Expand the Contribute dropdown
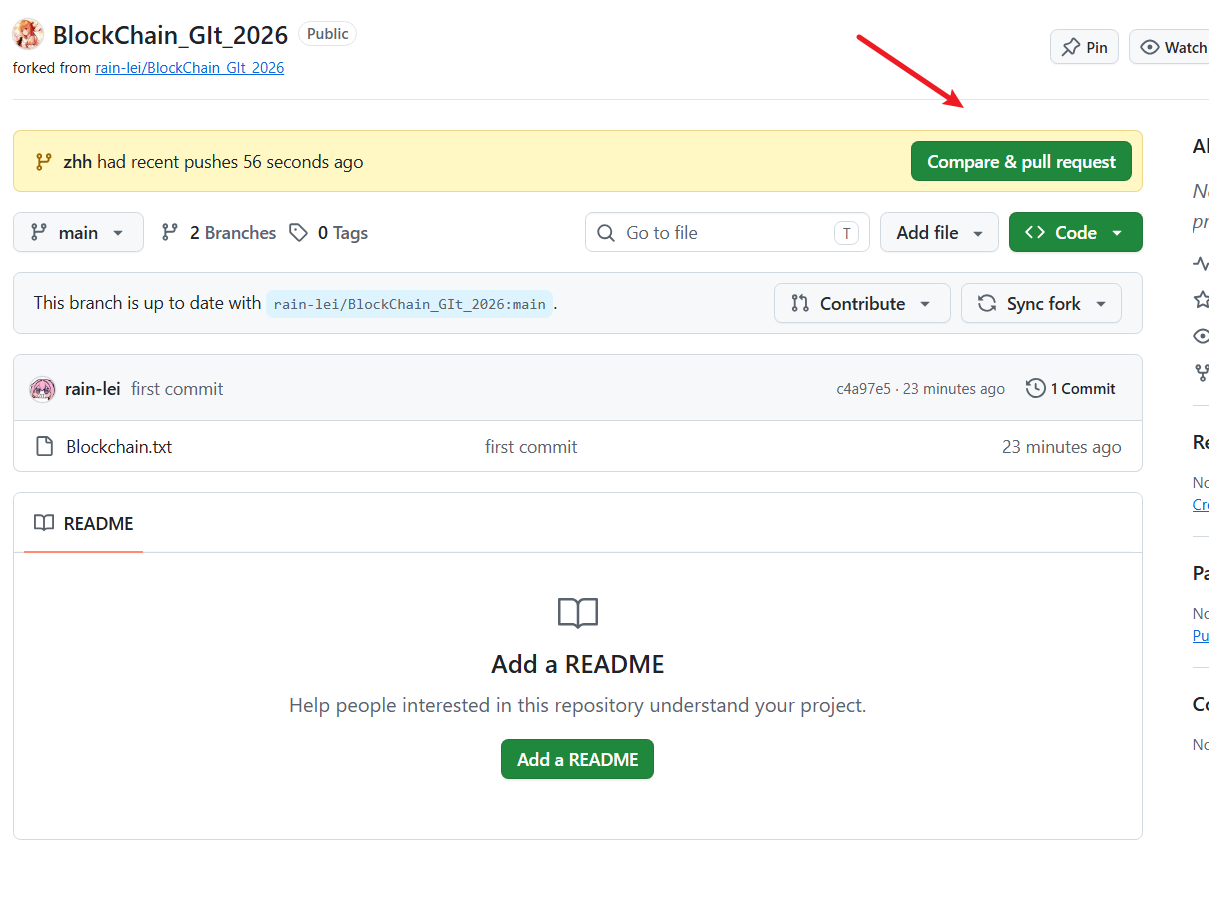Viewport: 1209px width, 906px height. point(862,304)
